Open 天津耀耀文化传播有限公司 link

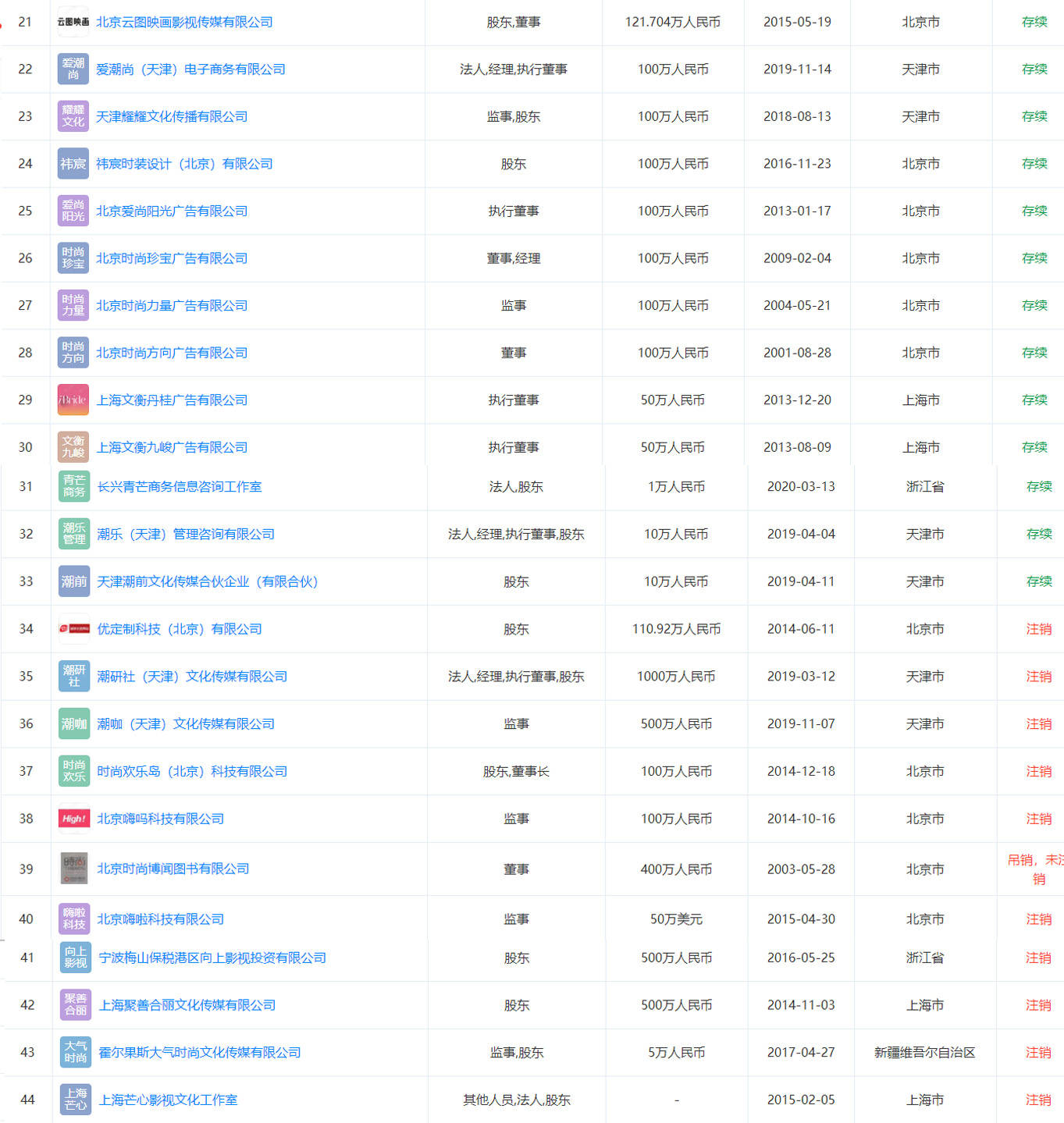point(172,117)
